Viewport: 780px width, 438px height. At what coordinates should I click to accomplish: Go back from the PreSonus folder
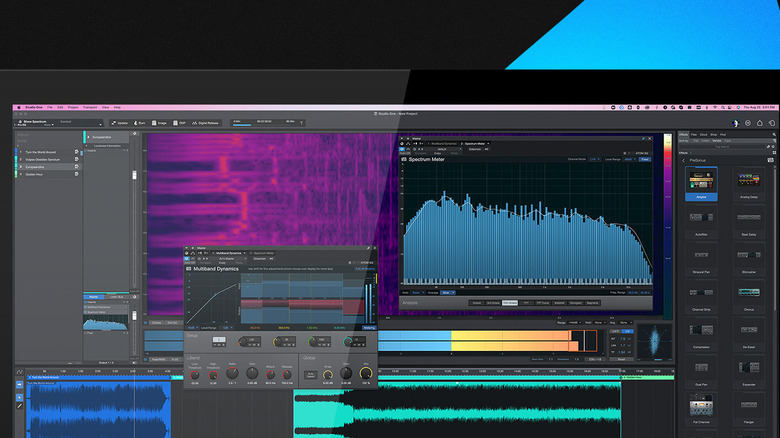pyautogui.click(x=684, y=159)
